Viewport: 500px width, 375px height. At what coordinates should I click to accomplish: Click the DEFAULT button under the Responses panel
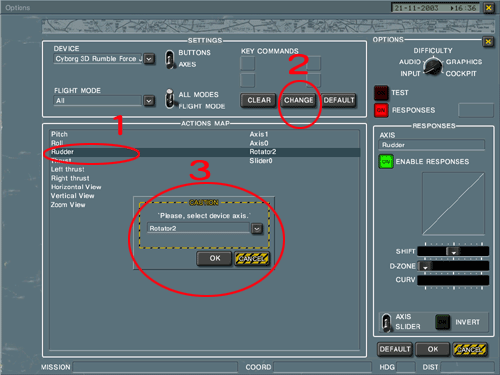tap(395, 349)
